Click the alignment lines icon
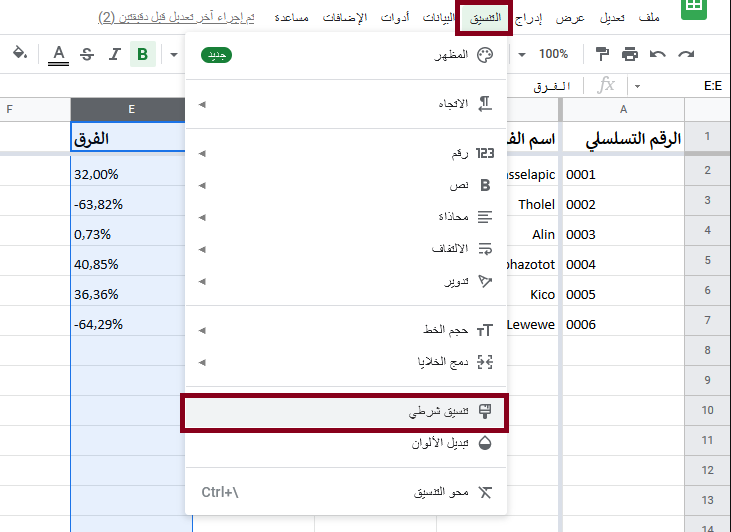 [x=485, y=217]
